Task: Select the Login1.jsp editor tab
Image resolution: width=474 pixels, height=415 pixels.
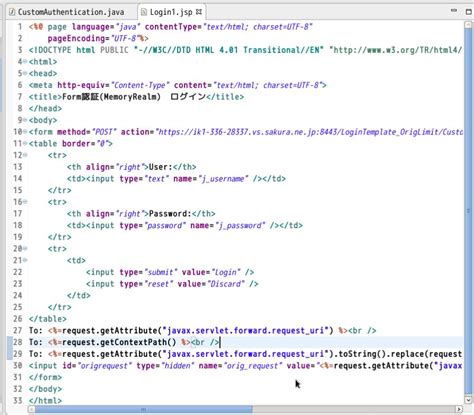Action: click(171, 12)
